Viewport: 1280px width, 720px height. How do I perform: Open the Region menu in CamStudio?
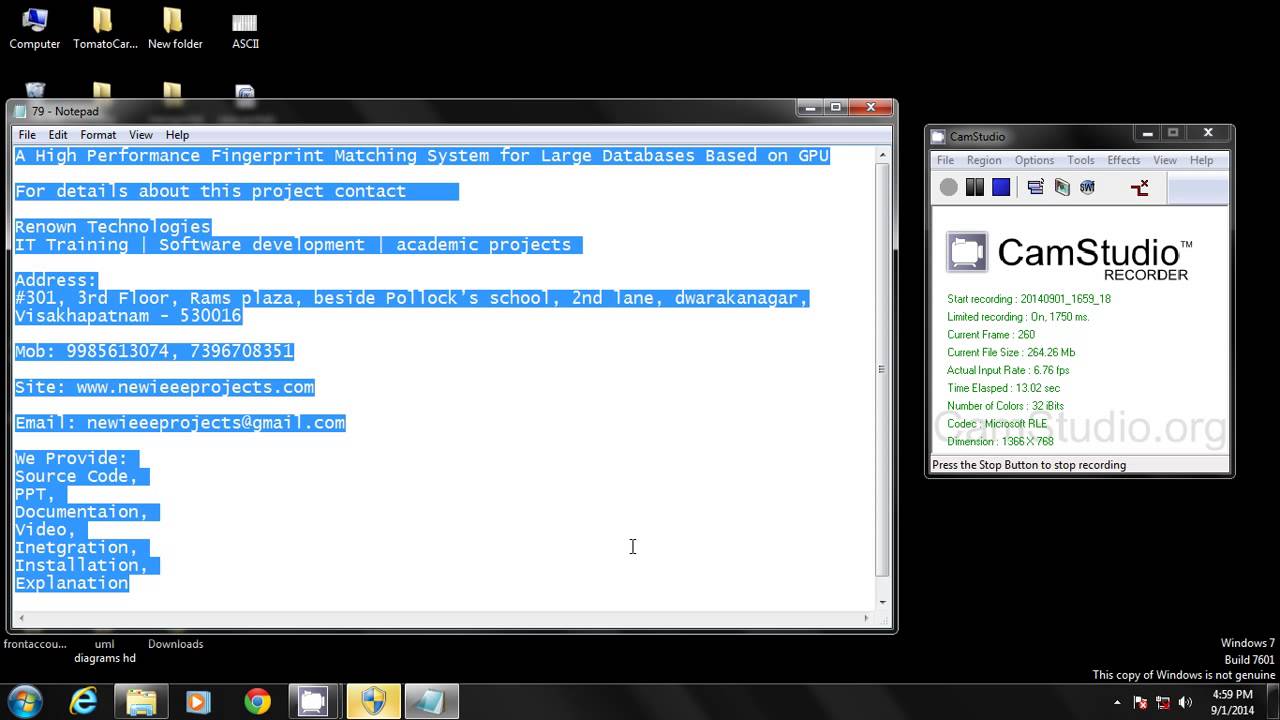point(984,160)
